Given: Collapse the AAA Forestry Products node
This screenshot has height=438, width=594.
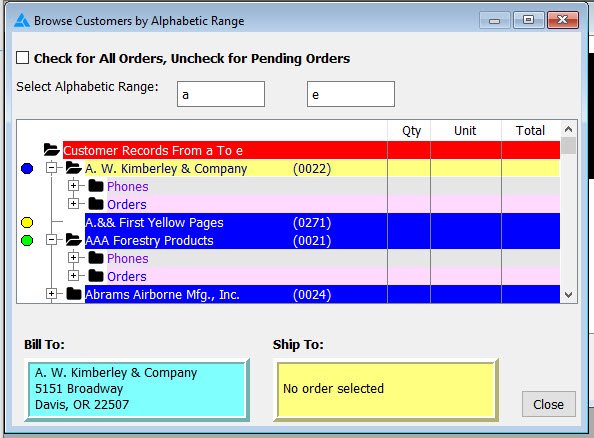Looking at the screenshot, I should tap(52, 239).
